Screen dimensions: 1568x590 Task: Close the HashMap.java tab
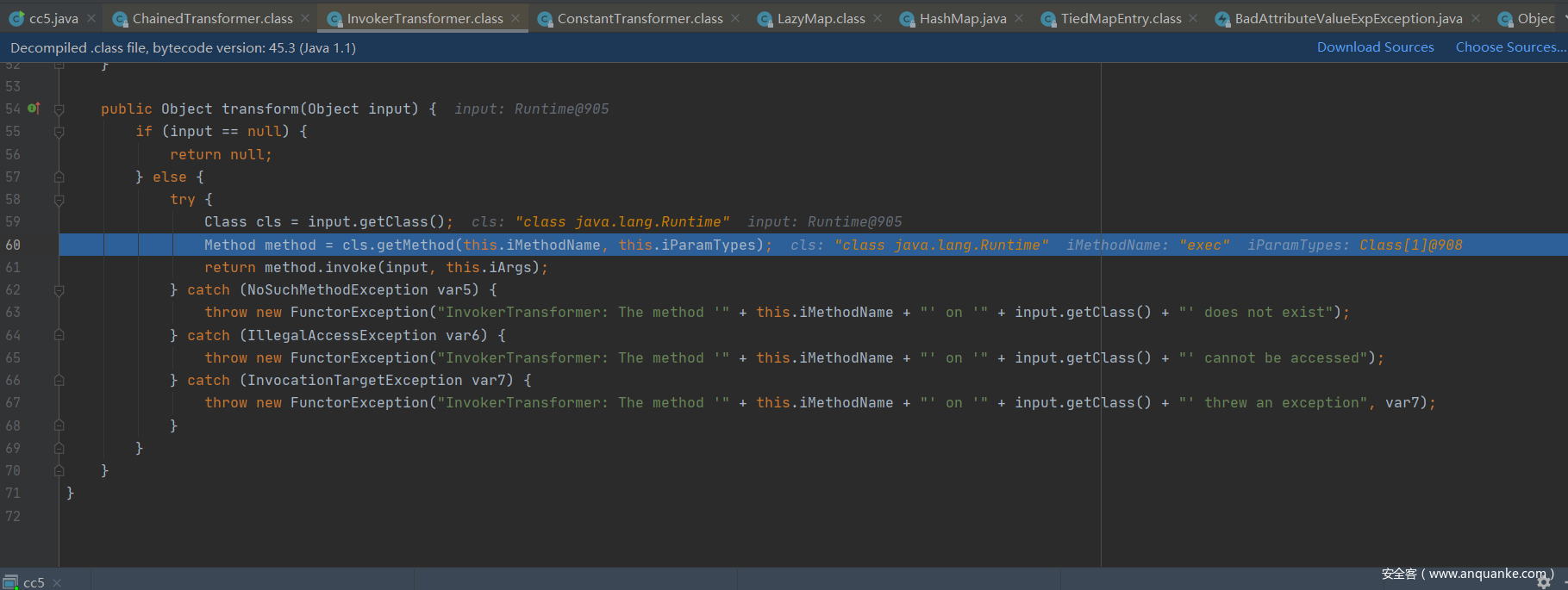[1019, 18]
